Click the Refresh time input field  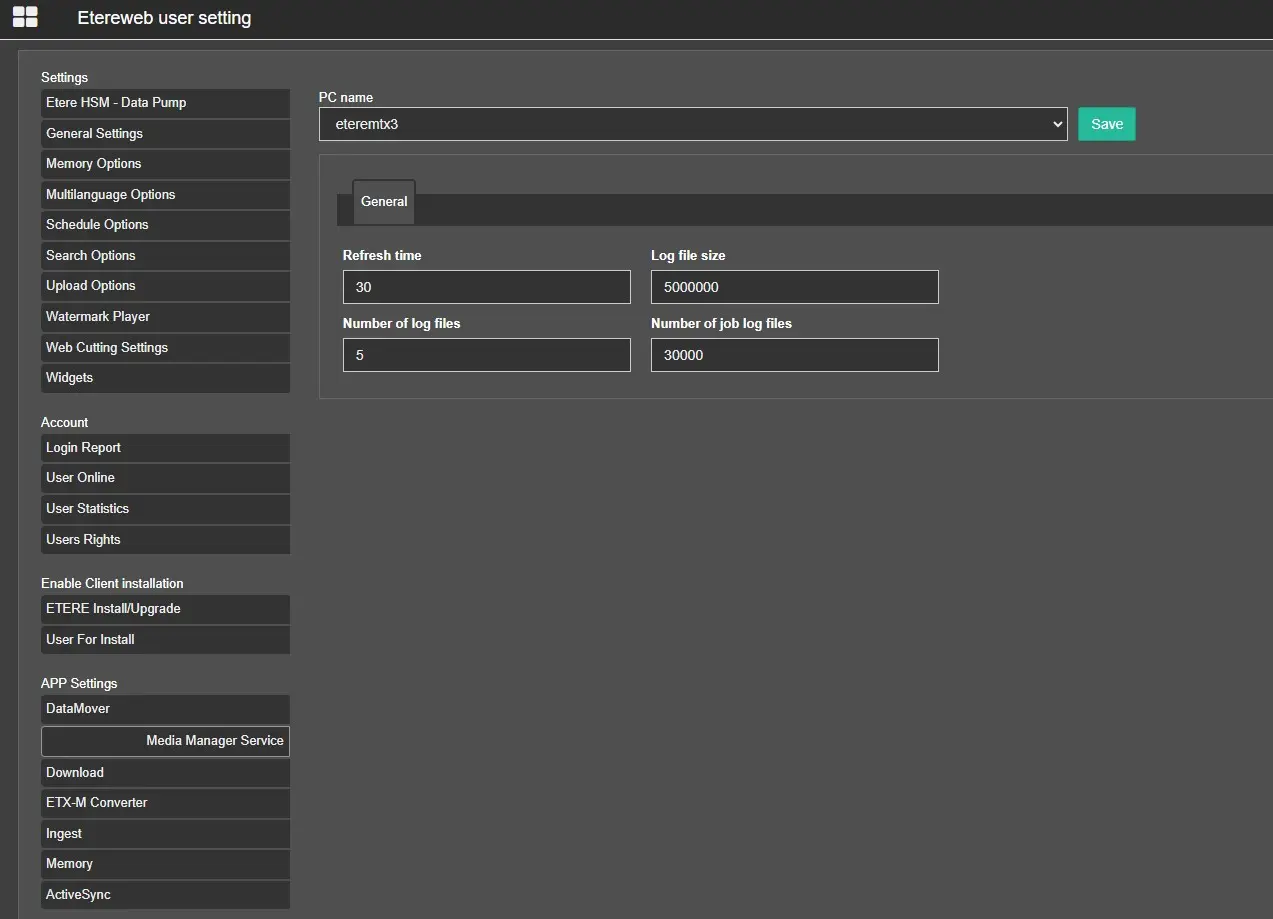point(486,287)
